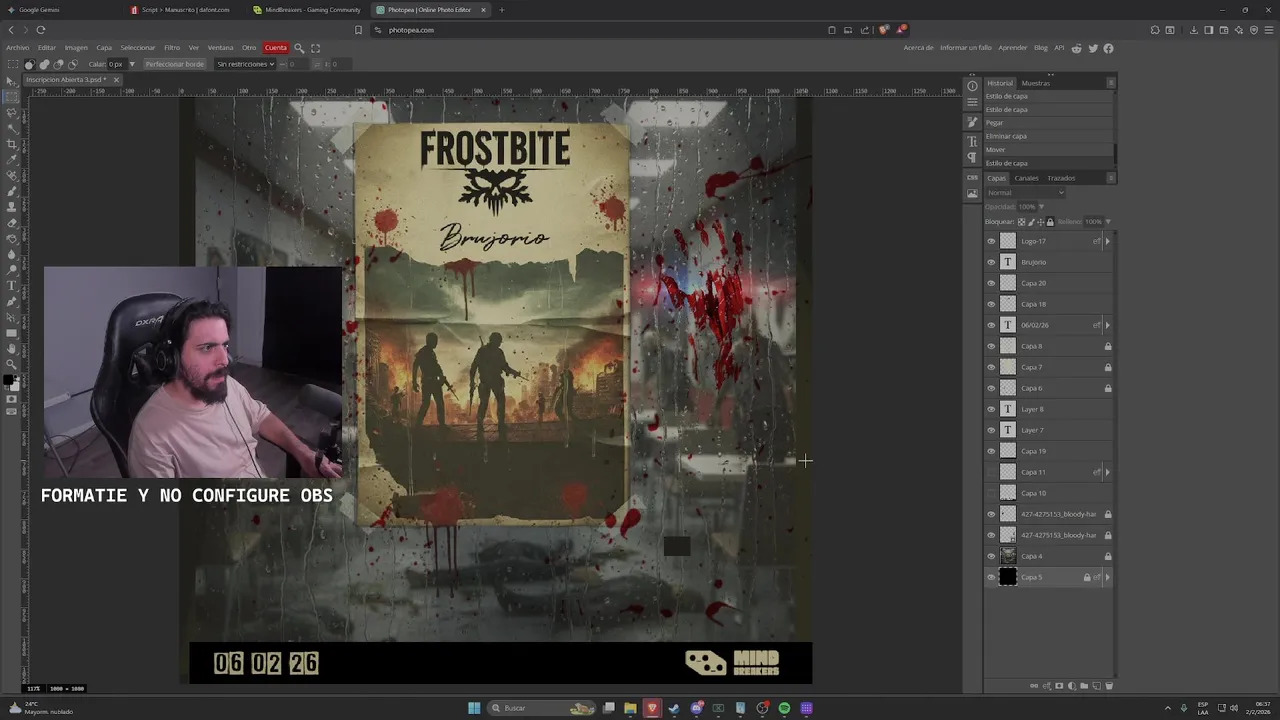
Task: Open the Properties panel icon
Action: (972, 102)
